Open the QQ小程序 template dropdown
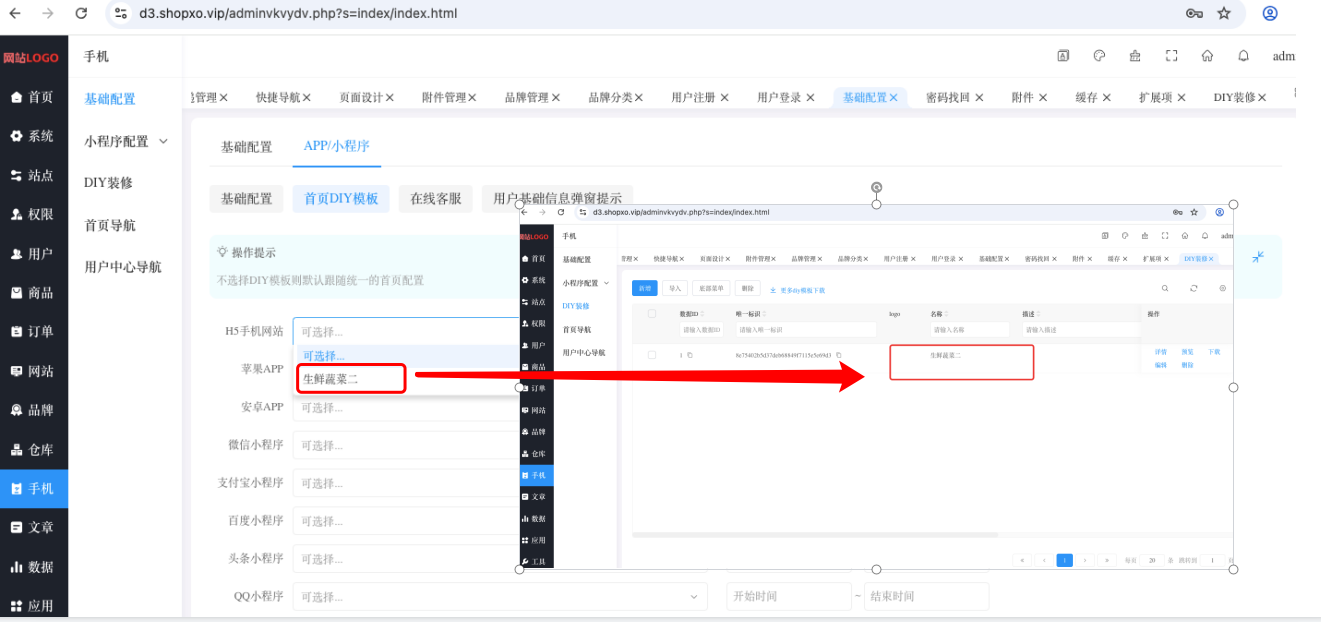The image size is (1321, 622). tap(500, 596)
